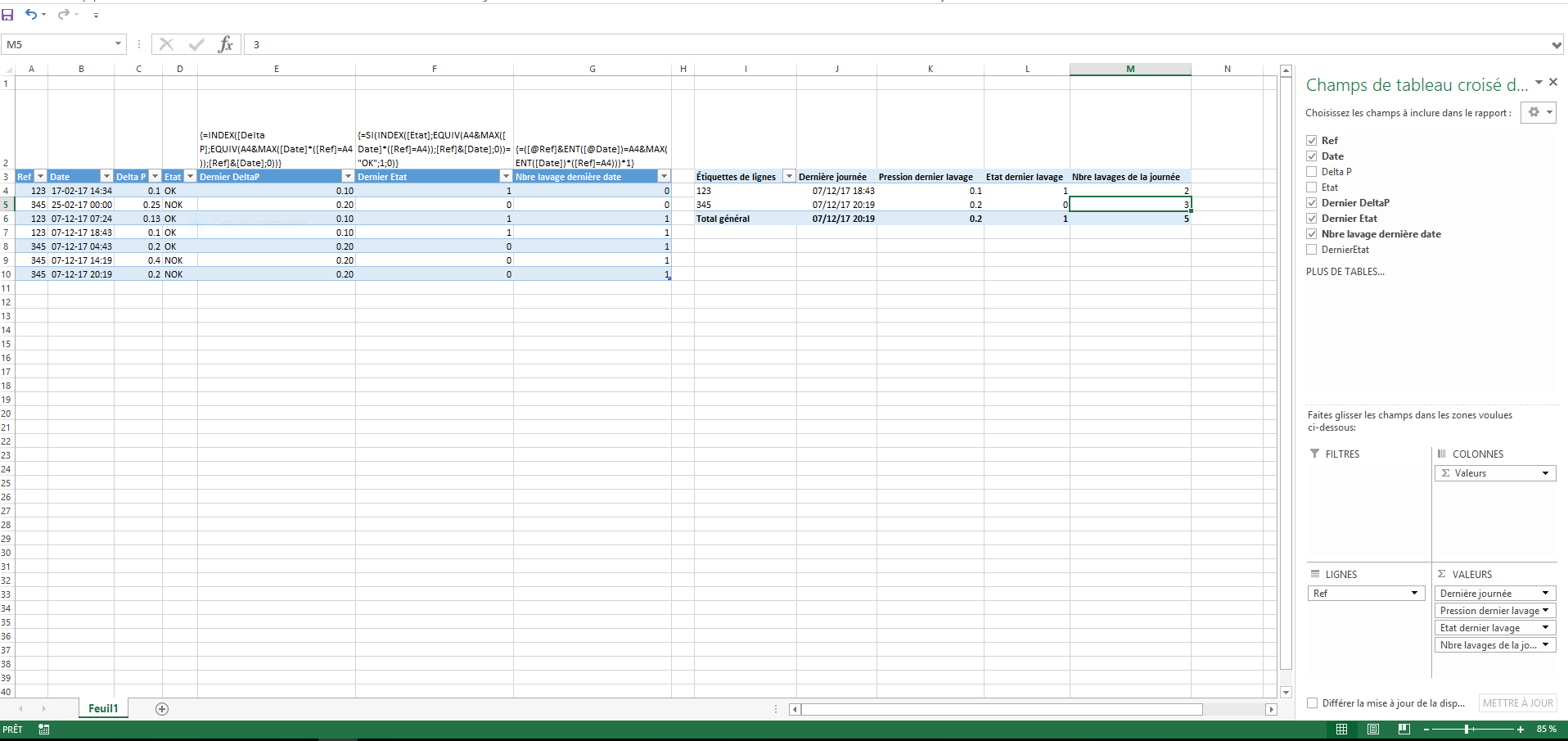Click the Total général pivot row label

(x=723, y=219)
